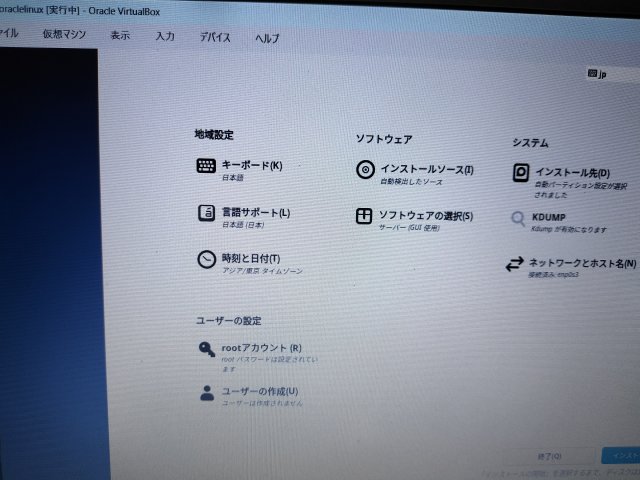640x480 pixels.
Task: Open the 仮想マシン menu
Action: tap(64, 35)
